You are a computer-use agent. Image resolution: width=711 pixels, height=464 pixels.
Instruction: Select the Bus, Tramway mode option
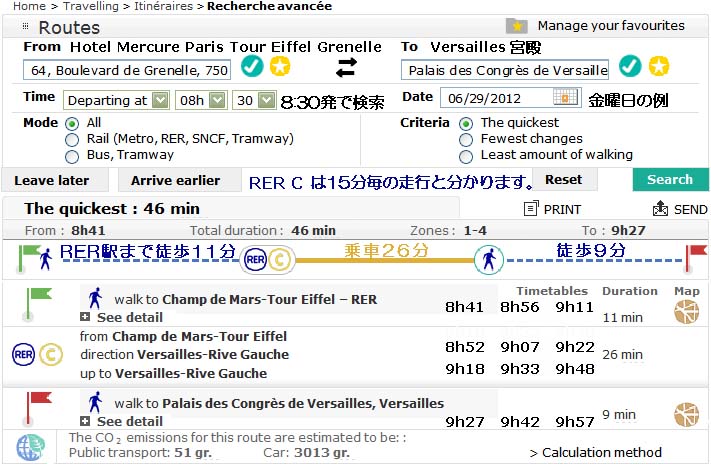point(72,156)
